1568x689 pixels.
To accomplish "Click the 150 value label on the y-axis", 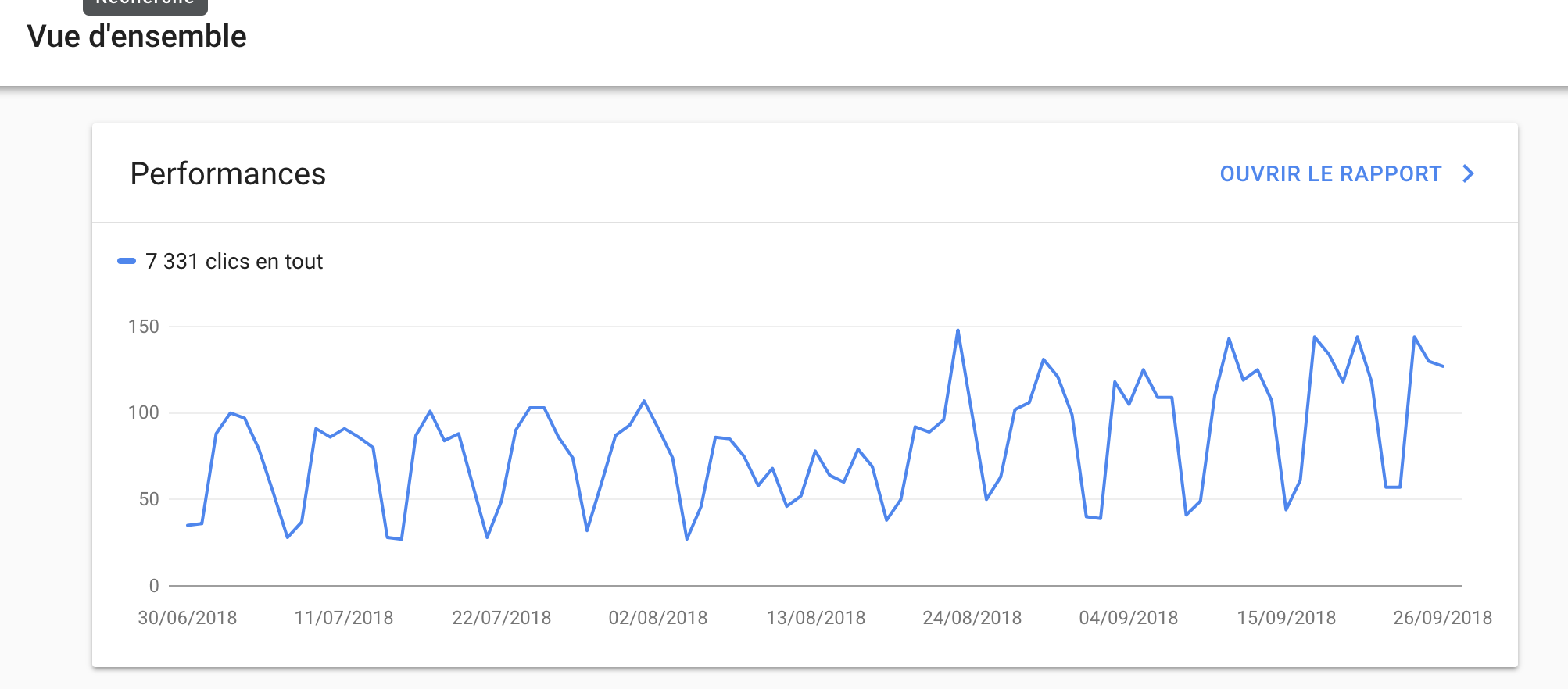I will coord(144,327).
